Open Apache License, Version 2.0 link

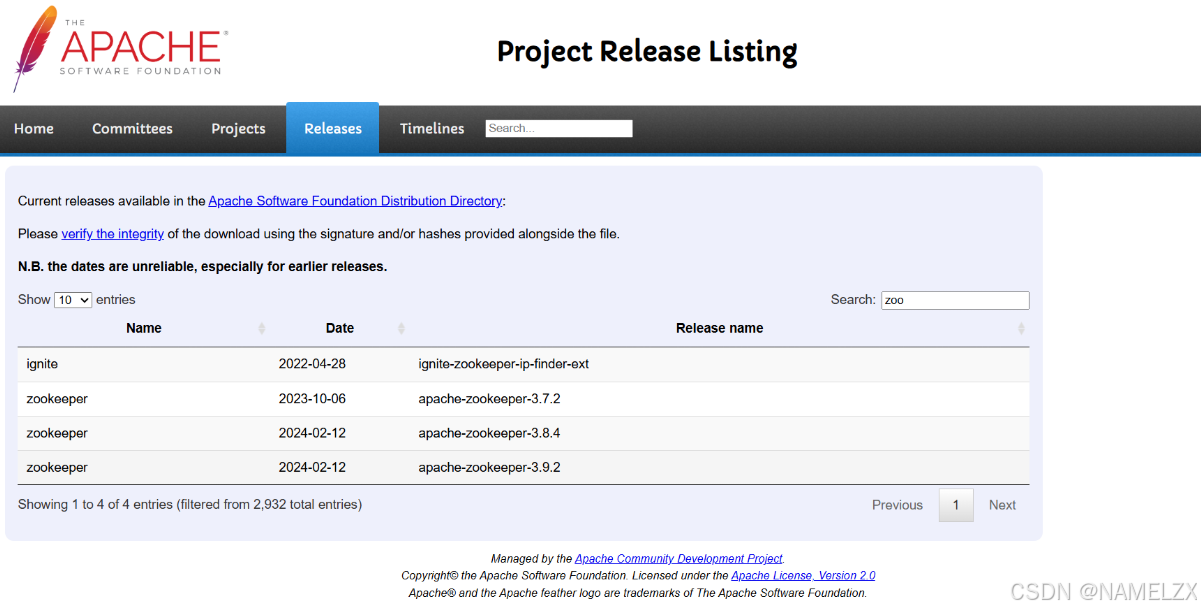tap(803, 576)
